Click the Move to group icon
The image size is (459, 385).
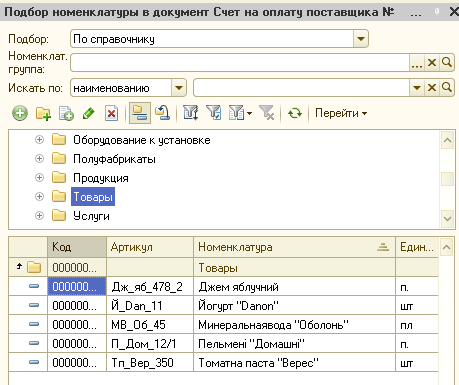coord(163,113)
